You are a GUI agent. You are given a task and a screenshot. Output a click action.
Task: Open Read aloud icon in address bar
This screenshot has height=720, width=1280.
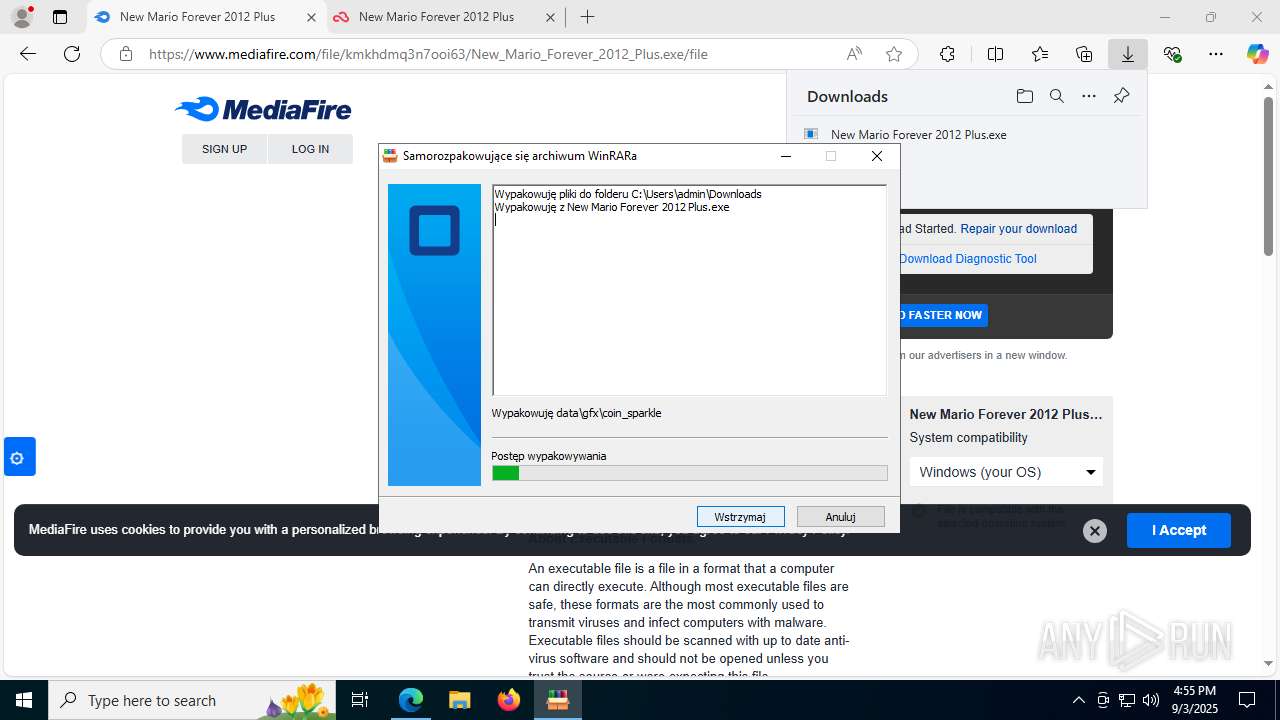tap(854, 54)
